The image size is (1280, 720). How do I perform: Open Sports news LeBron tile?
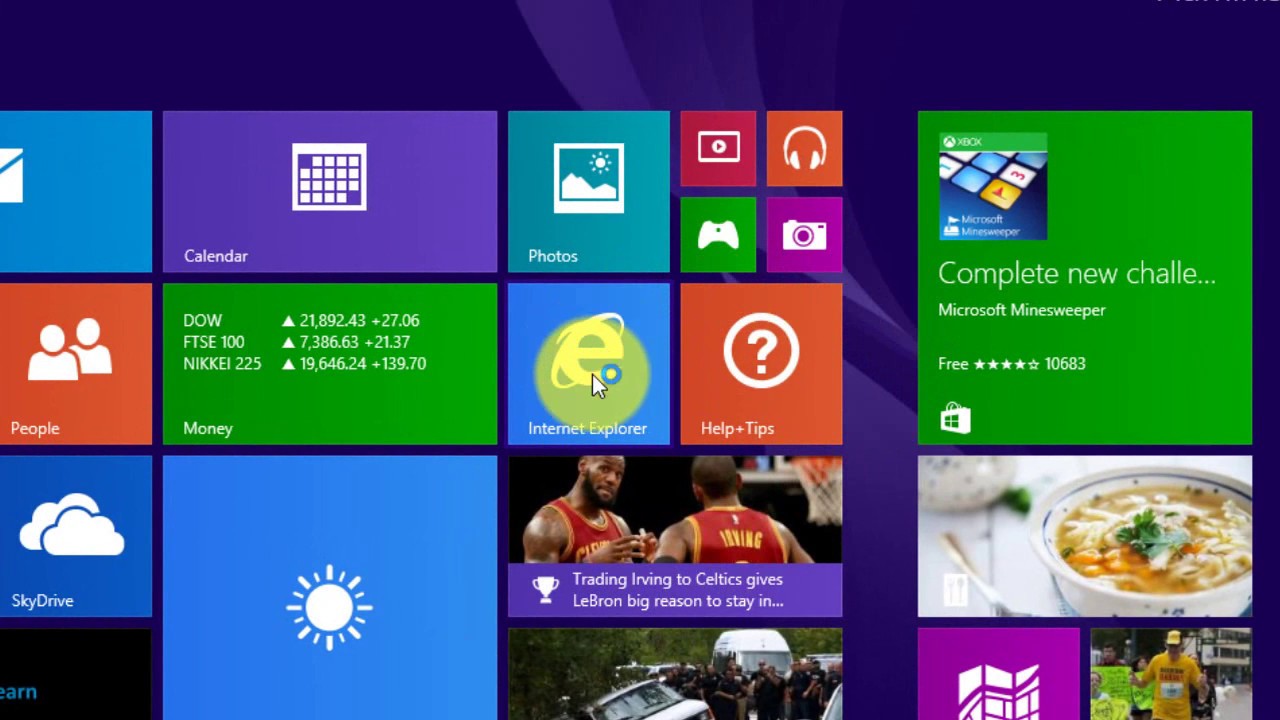point(675,536)
